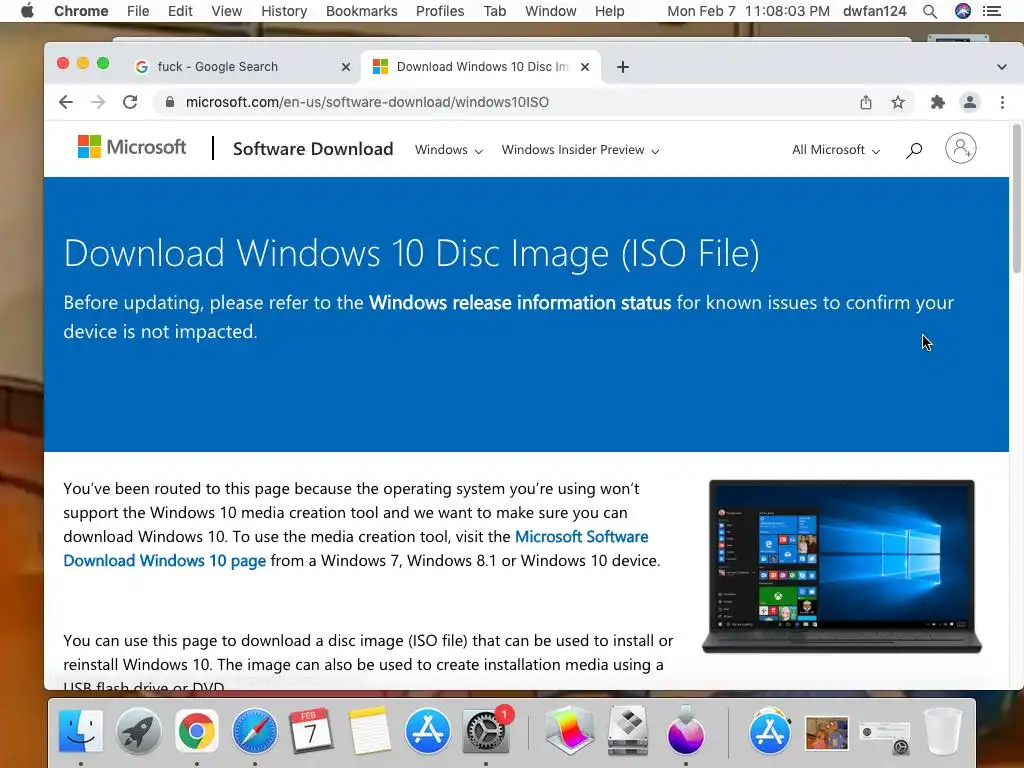This screenshot has height=768, width=1024.
Task: Open the Apple menu
Action: [x=27, y=11]
